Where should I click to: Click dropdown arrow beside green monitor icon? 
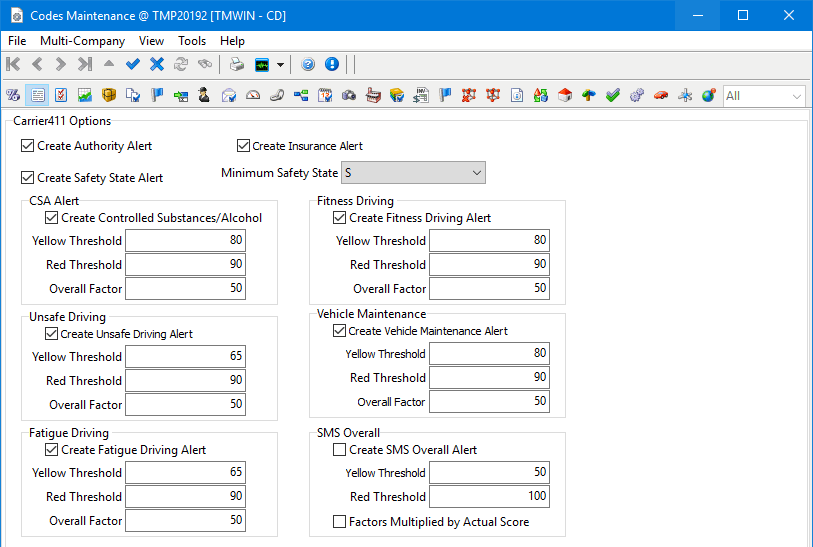pyautogui.click(x=280, y=64)
